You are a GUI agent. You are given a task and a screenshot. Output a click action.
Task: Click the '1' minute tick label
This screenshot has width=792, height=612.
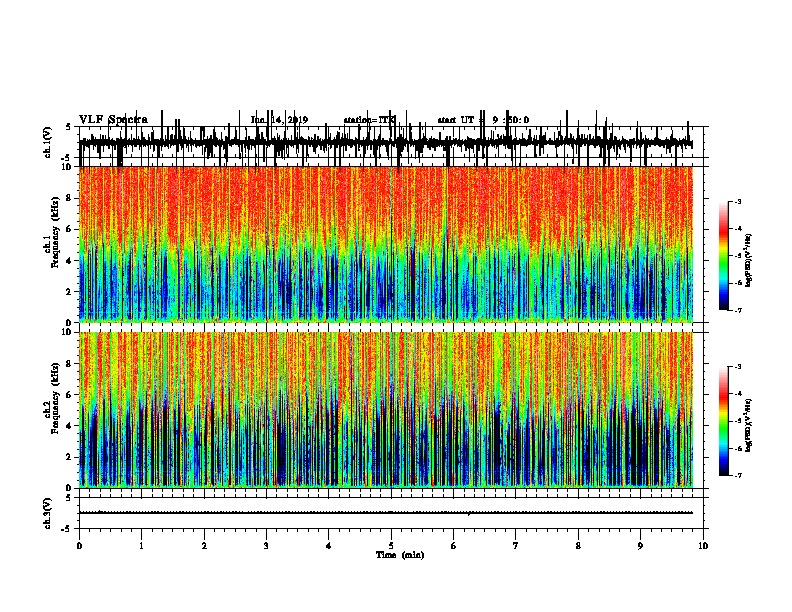tap(141, 546)
